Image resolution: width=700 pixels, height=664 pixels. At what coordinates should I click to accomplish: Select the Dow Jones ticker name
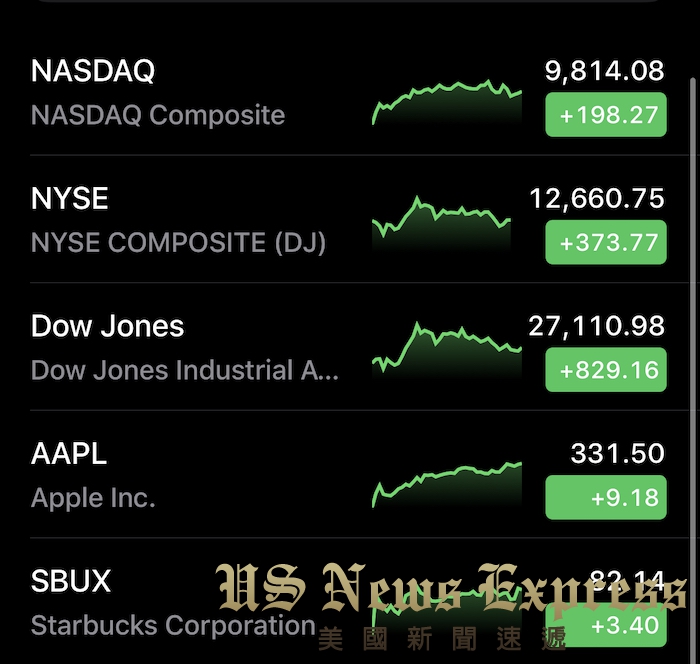(x=107, y=326)
